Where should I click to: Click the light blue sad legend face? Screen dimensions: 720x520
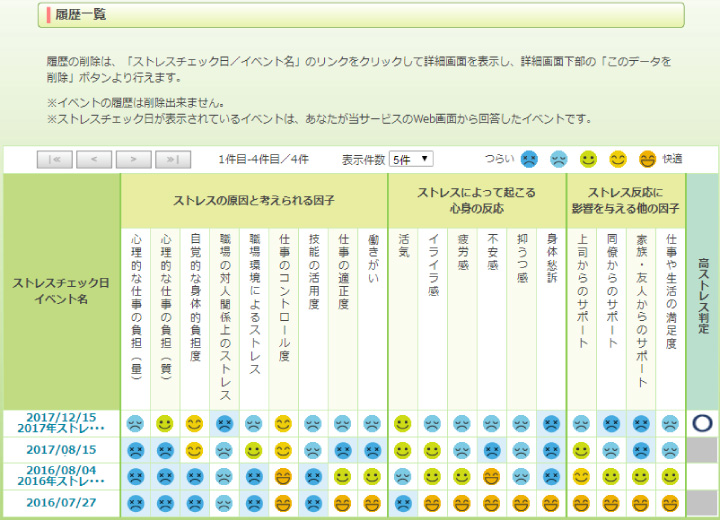pyautogui.click(x=558, y=159)
